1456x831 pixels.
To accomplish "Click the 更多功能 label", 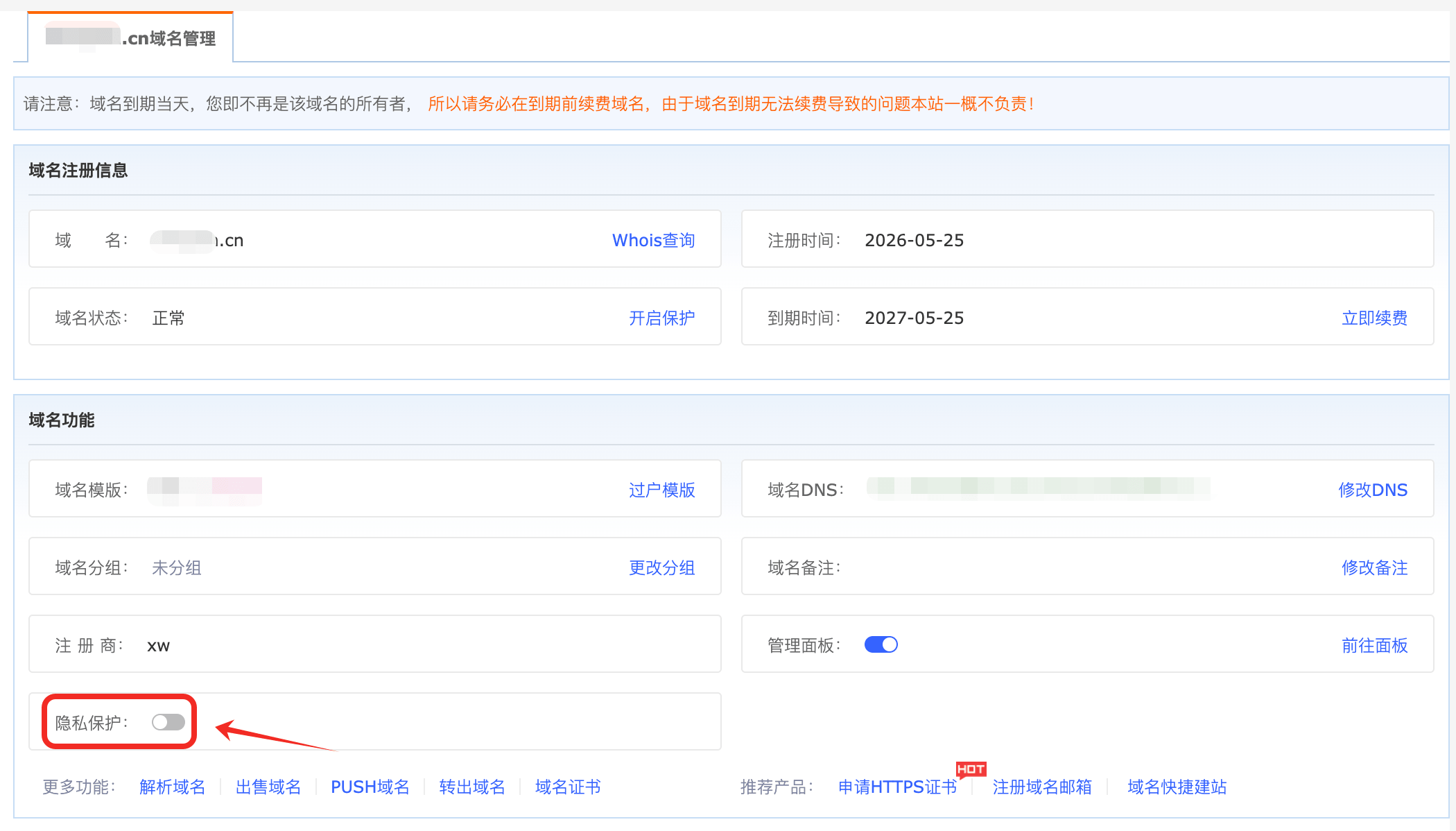I will tap(79, 787).
